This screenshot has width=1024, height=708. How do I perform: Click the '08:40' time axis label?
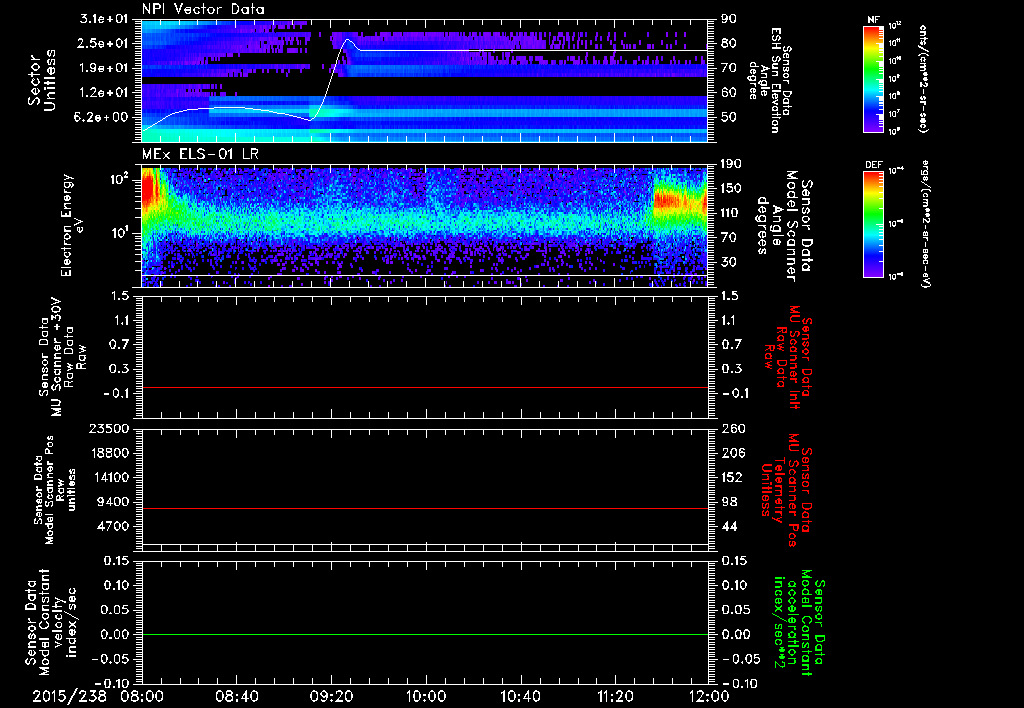236,696
